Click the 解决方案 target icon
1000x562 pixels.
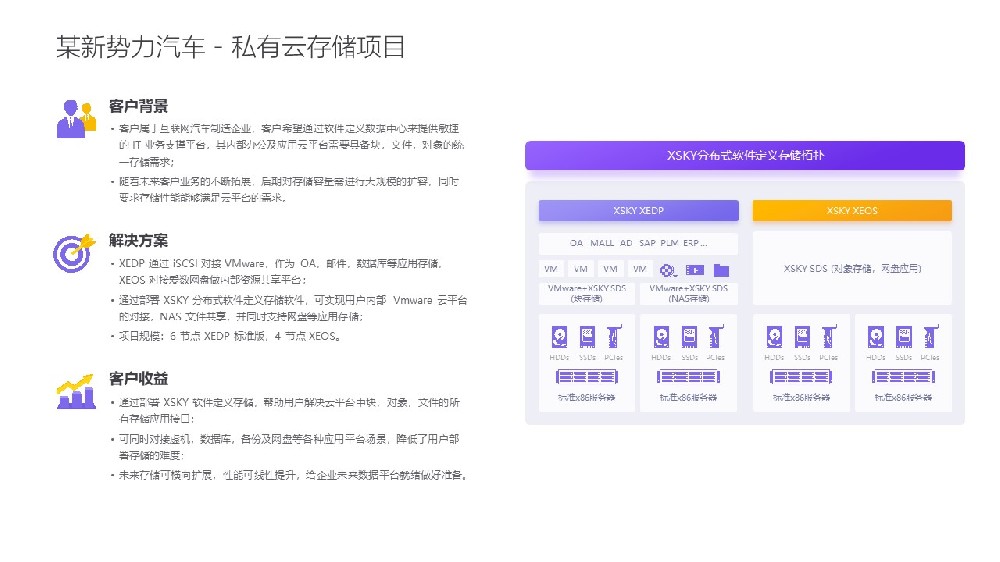[x=76, y=252]
